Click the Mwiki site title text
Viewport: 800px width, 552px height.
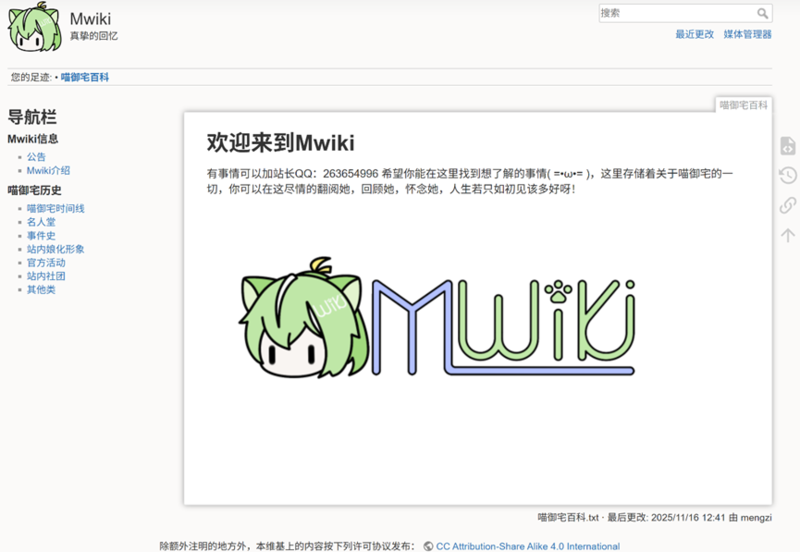tap(90, 19)
